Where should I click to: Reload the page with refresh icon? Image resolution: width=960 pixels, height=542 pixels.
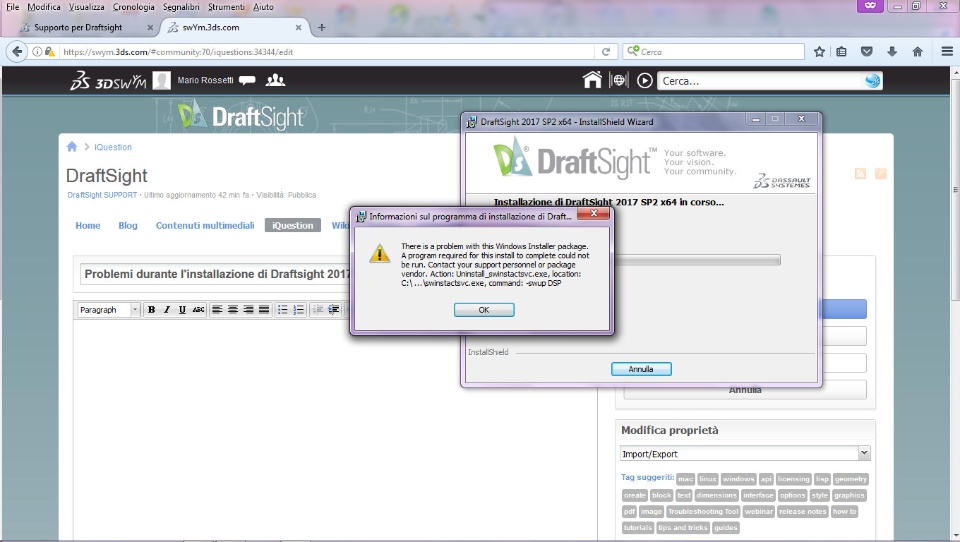tap(606, 52)
